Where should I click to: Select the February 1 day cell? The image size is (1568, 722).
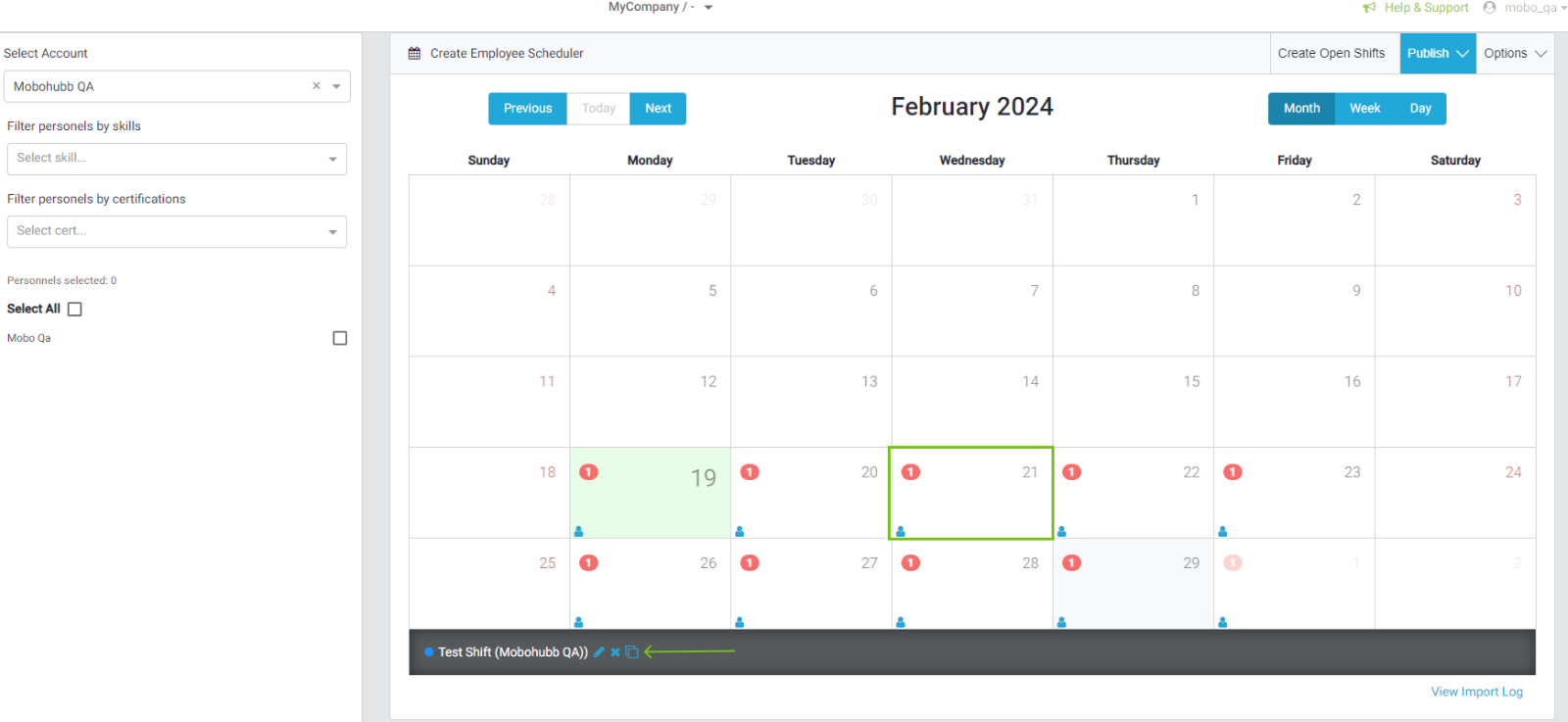pos(1133,220)
